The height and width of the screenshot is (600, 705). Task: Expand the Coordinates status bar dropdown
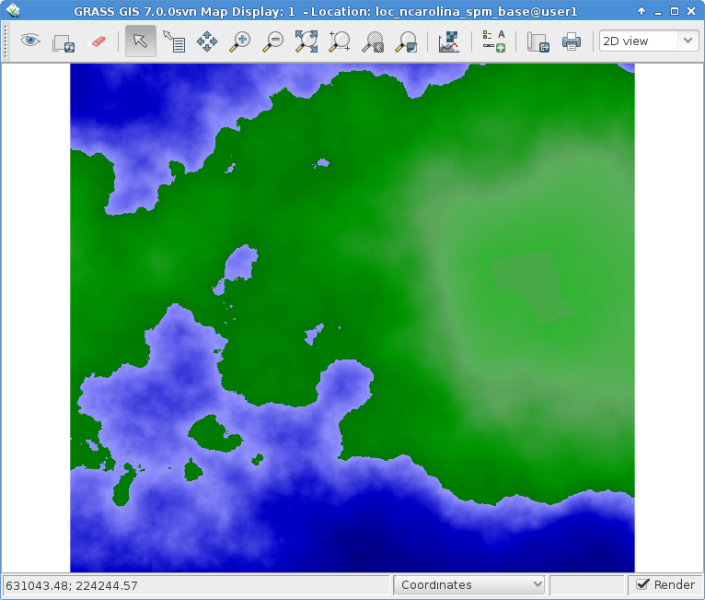pyautogui.click(x=469, y=585)
